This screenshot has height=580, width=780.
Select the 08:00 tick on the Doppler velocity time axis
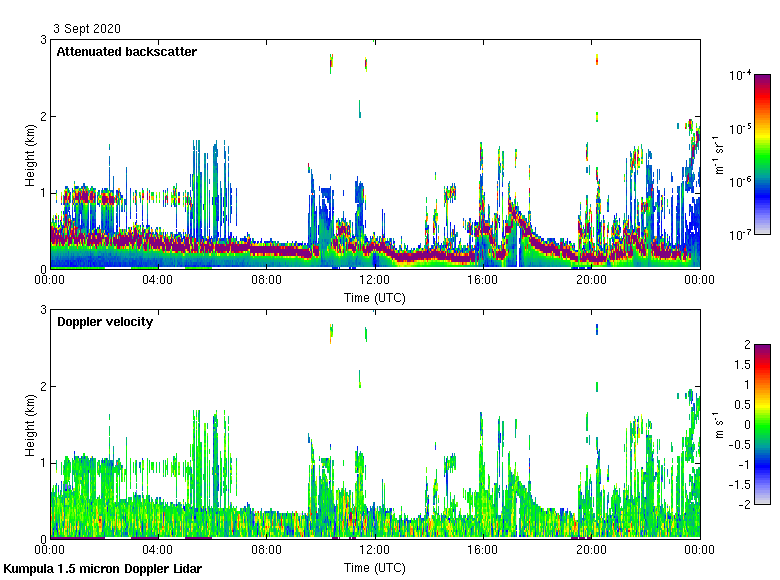pos(266,551)
